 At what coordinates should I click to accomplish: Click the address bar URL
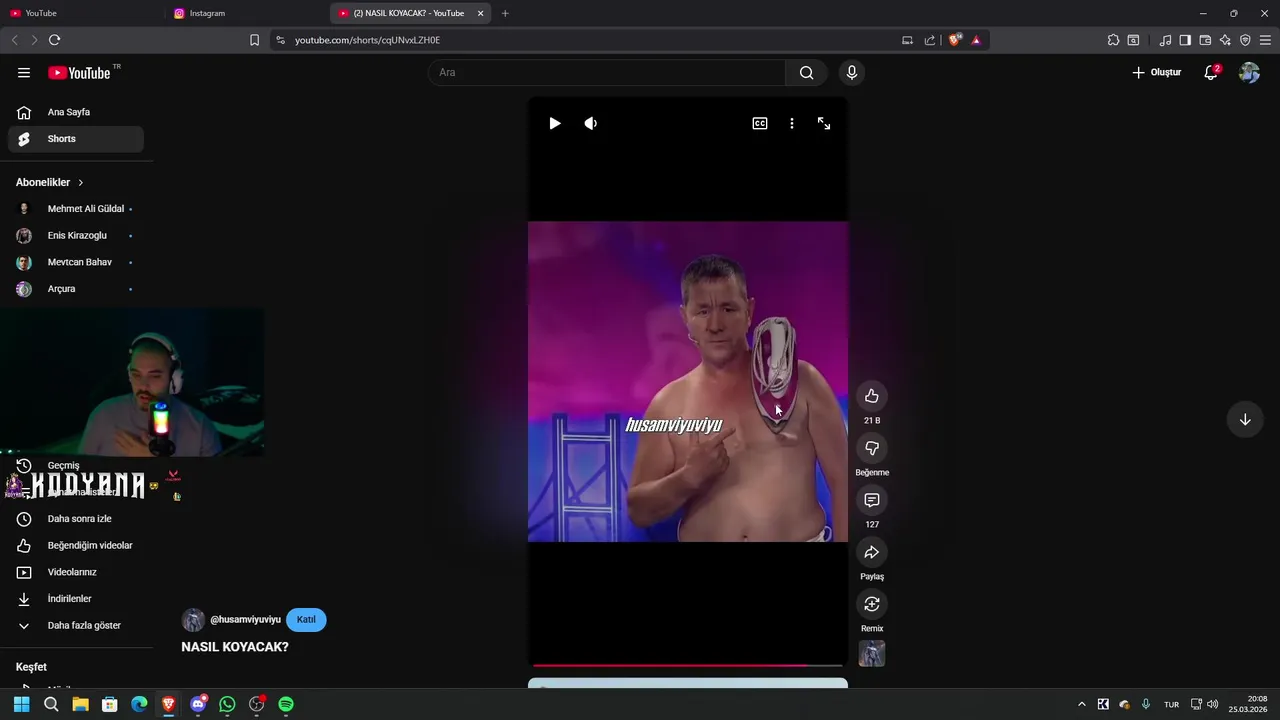point(367,40)
